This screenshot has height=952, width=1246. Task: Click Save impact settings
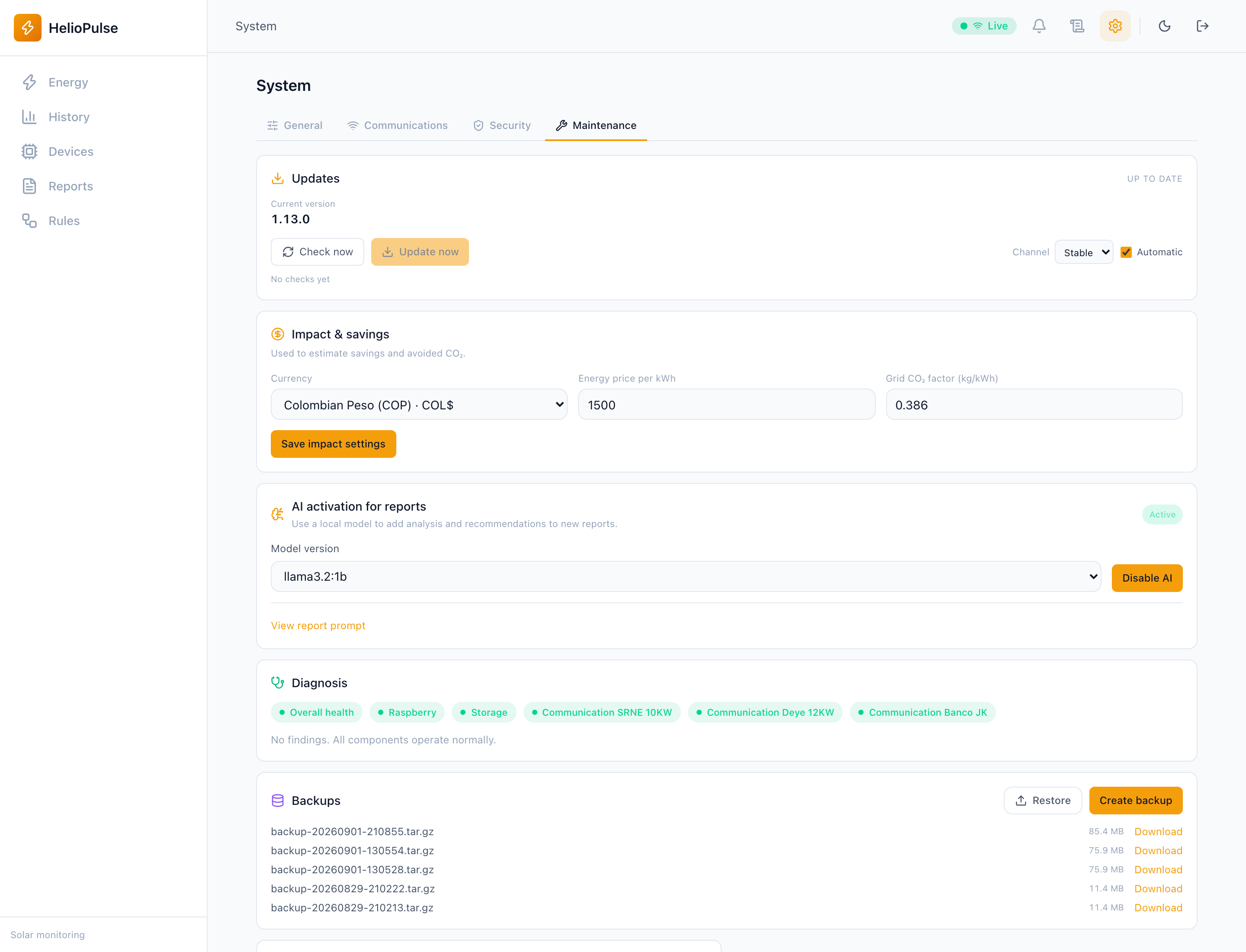[333, 444]
